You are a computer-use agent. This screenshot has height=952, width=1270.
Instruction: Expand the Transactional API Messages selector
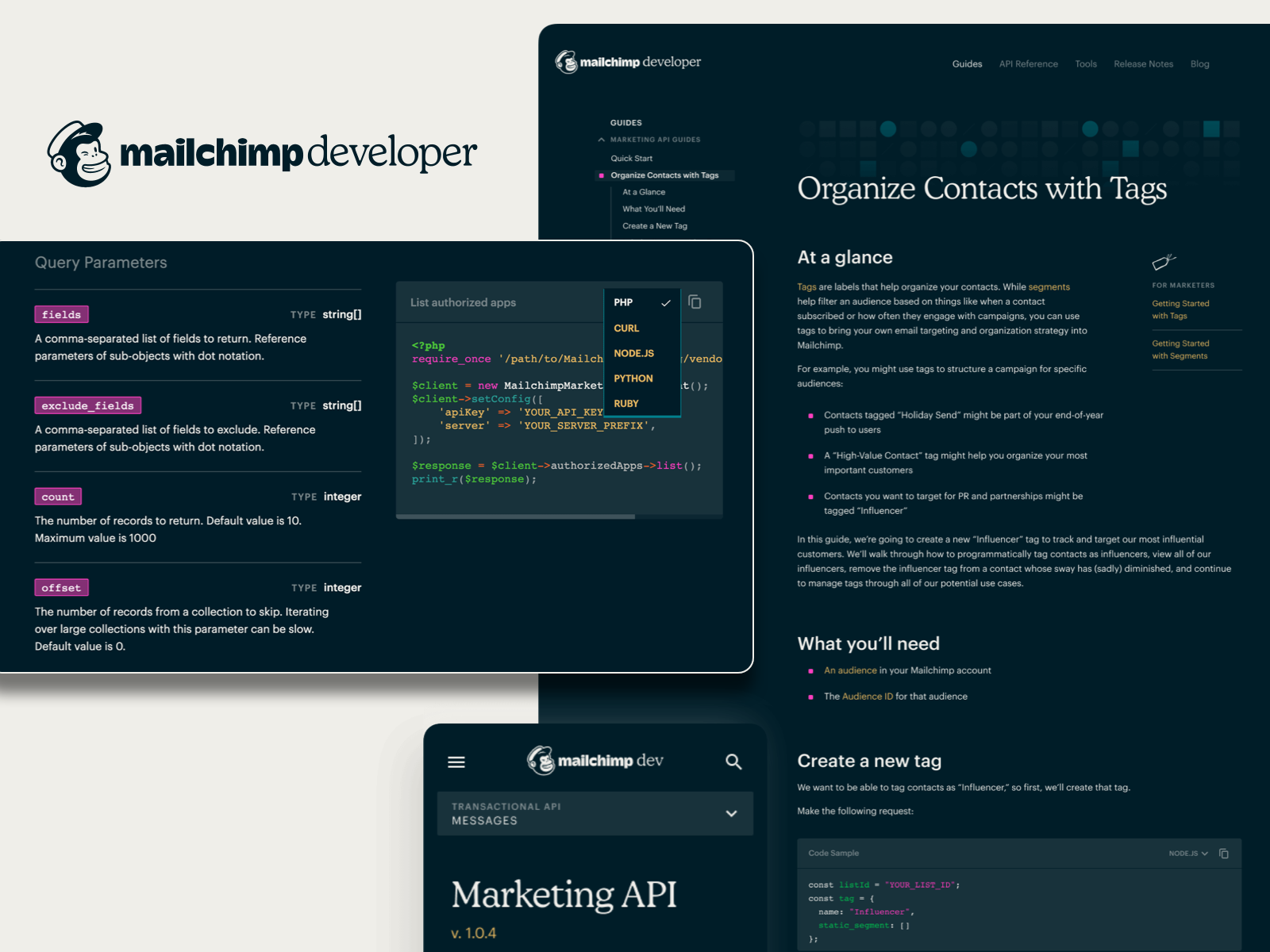pos(729,814)
